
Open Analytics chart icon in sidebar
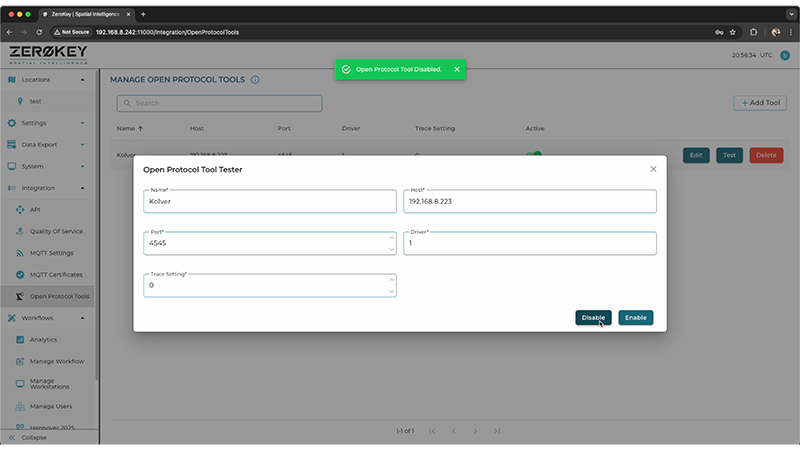point(20,339)
